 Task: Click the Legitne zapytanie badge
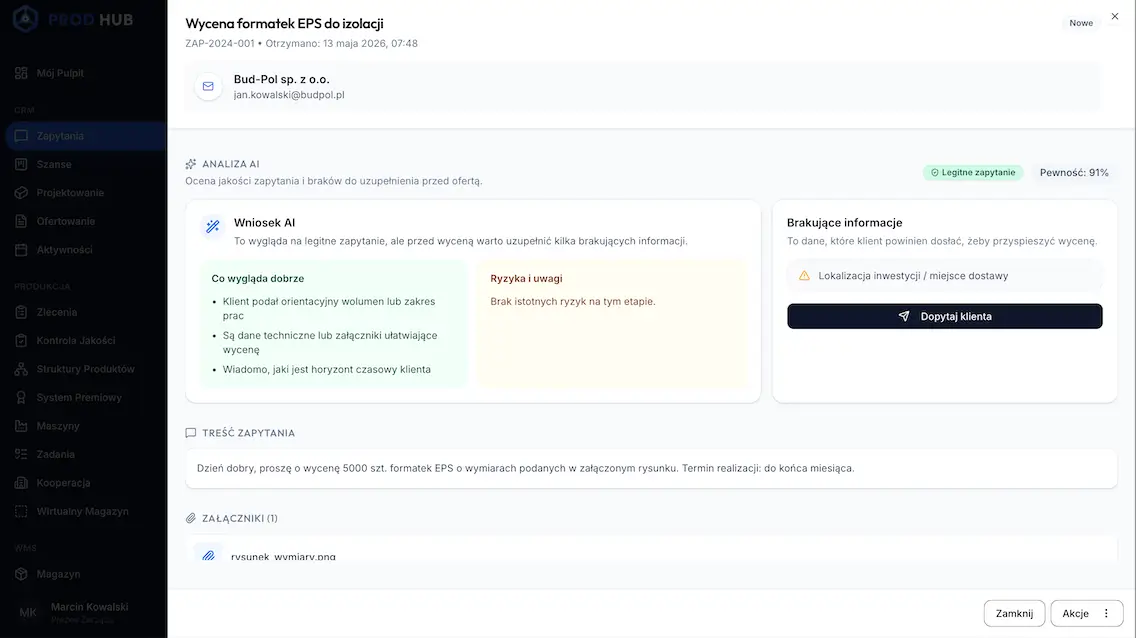[x=973, y=172]
